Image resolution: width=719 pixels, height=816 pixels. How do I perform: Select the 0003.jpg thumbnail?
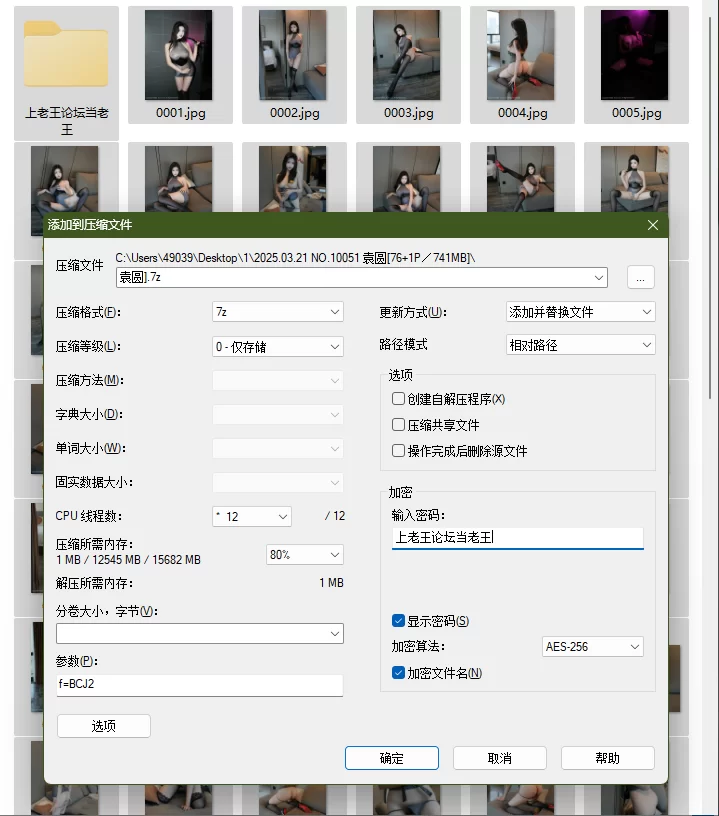click(406, 55)
